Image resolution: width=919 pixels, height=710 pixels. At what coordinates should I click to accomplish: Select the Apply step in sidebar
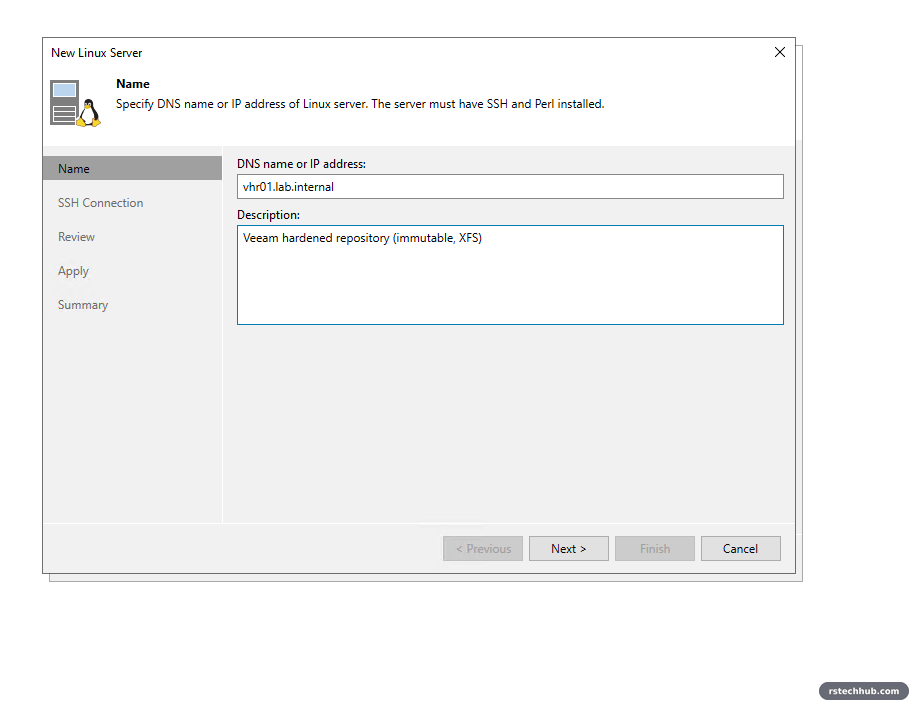tap(73, 271)
